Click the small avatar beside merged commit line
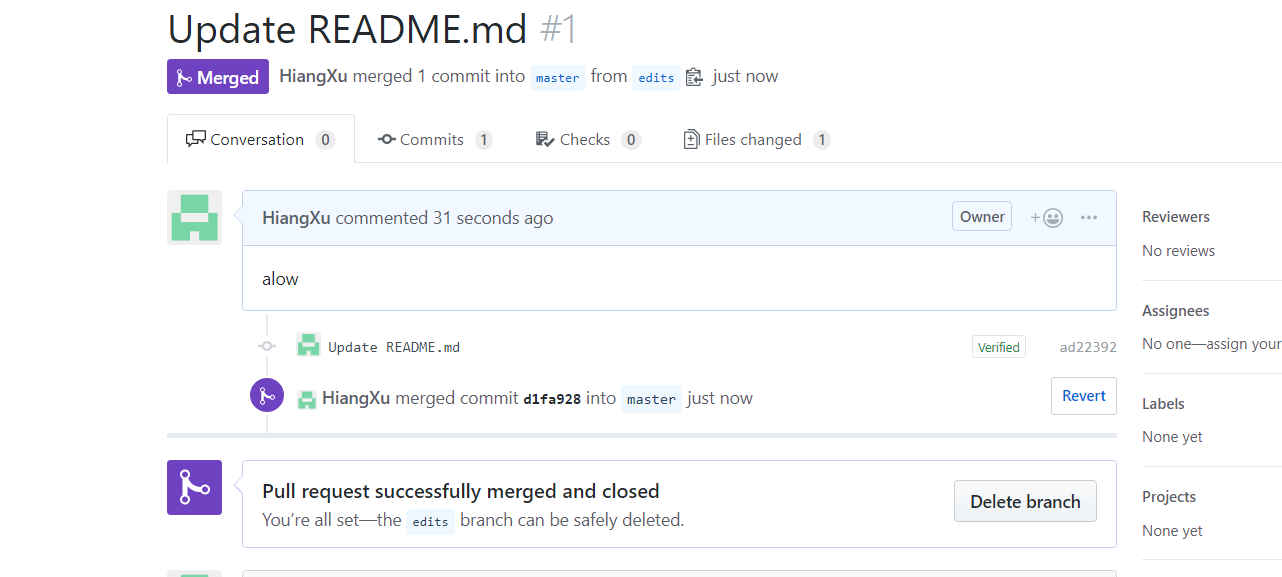 coord(307,398)
